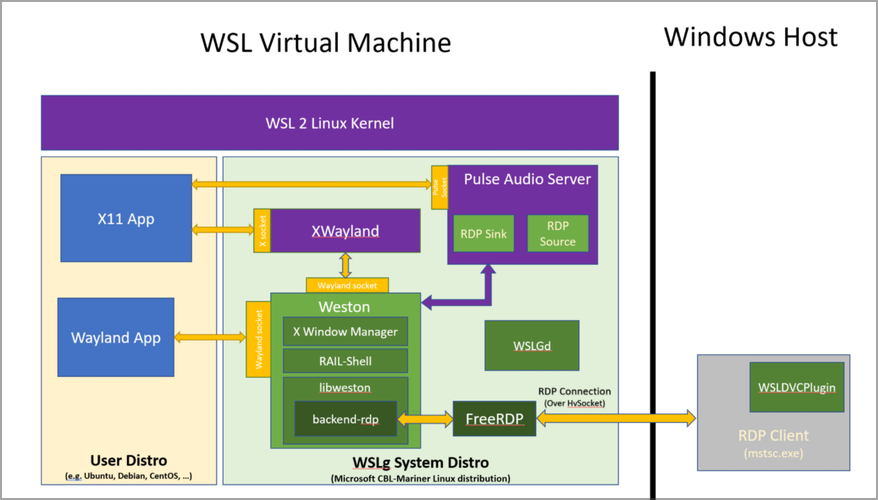Select the Windows Host heading

pyautogui.click(x=750, y=37)
